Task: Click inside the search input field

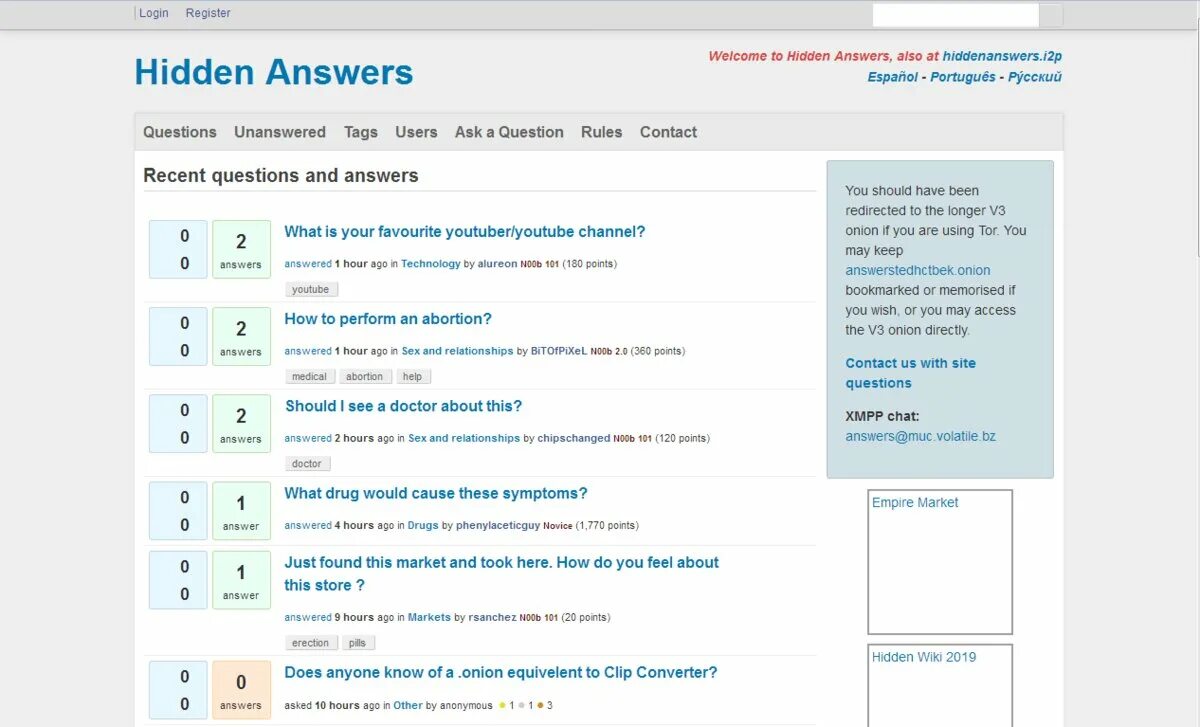Action: [952, 14]
